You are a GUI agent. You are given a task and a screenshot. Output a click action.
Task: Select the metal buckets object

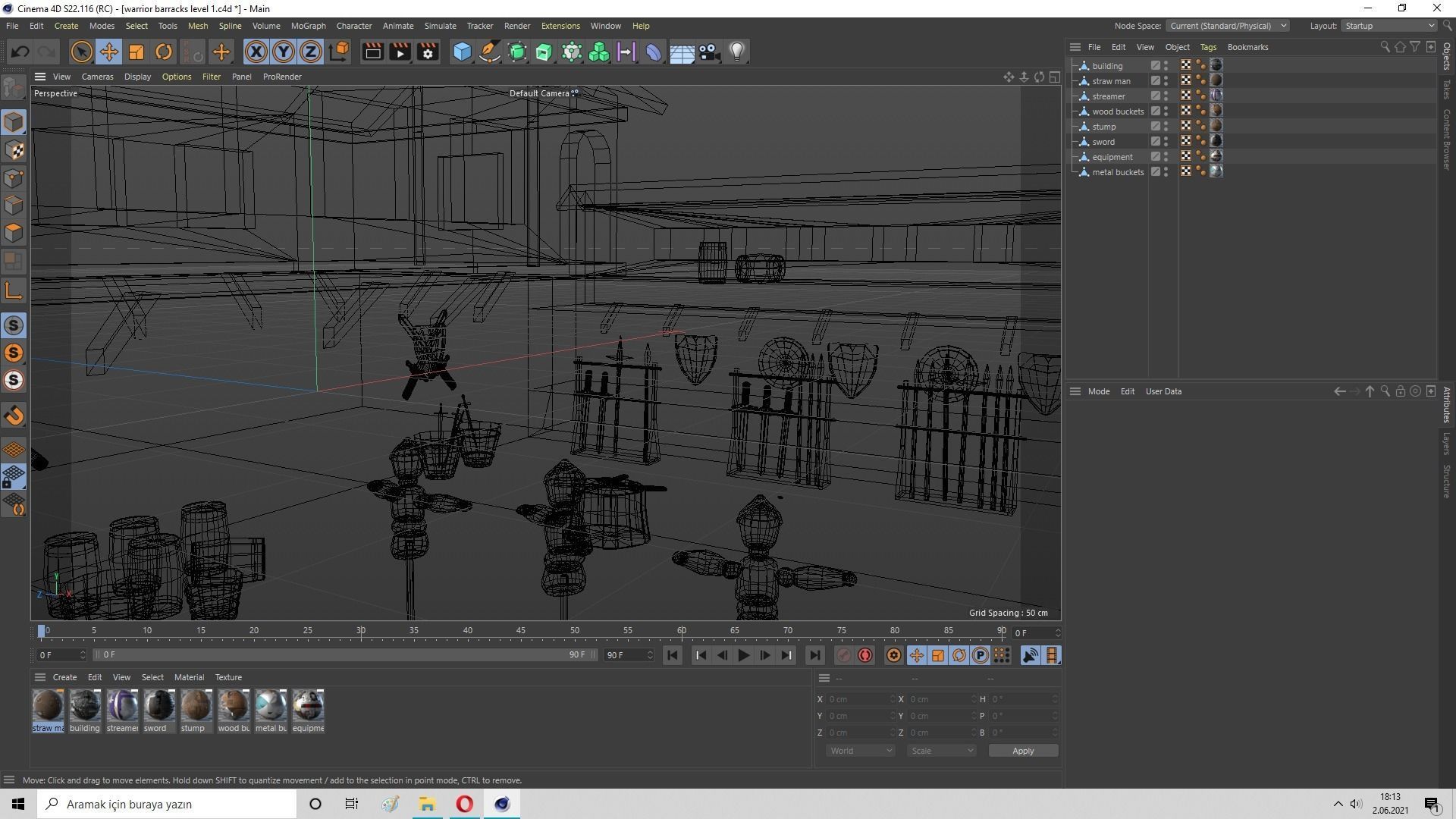pos(1118,172)
